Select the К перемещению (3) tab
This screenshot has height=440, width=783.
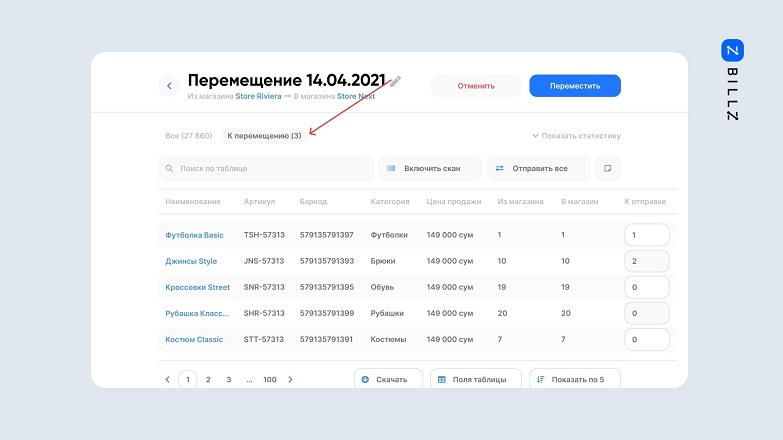coord(264,136)
